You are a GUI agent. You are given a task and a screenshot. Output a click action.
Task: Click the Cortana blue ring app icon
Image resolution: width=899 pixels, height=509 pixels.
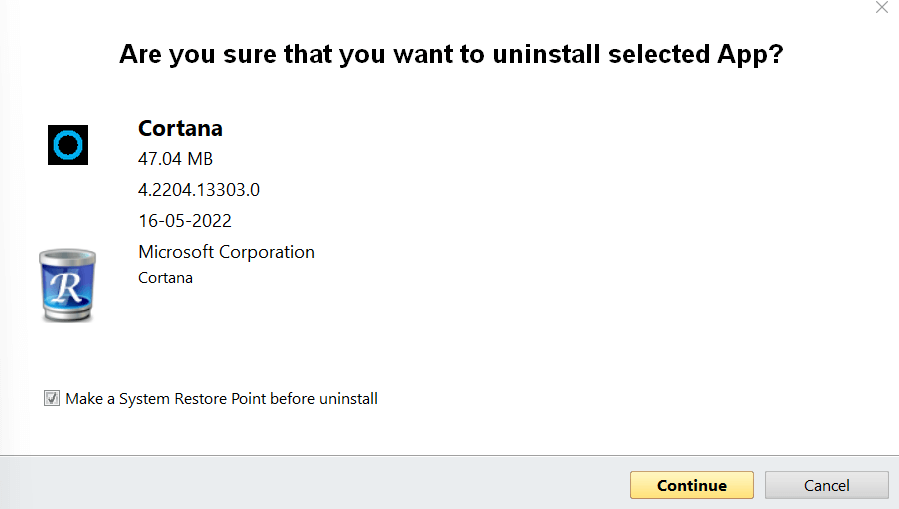(x=68, y=146)
